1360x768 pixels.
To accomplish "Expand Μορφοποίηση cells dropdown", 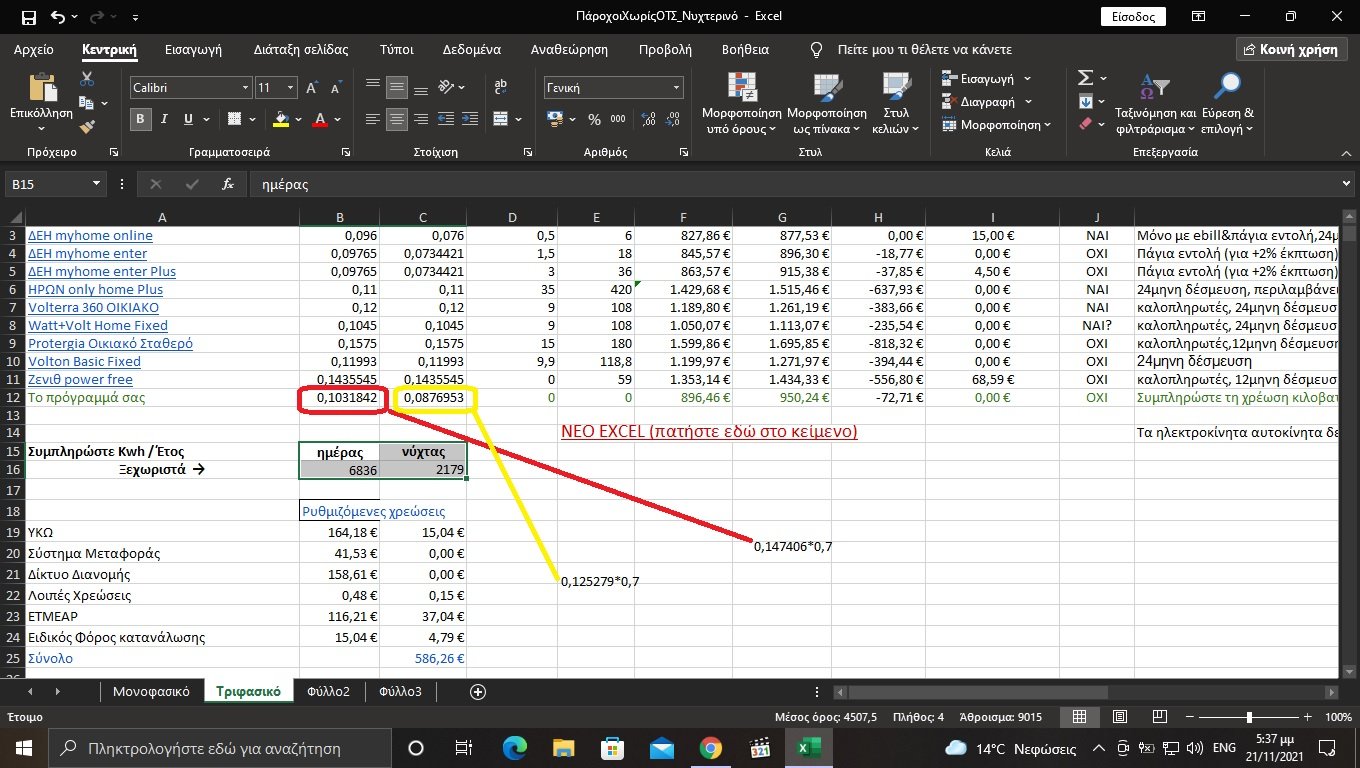I will tap(1047, 125).
